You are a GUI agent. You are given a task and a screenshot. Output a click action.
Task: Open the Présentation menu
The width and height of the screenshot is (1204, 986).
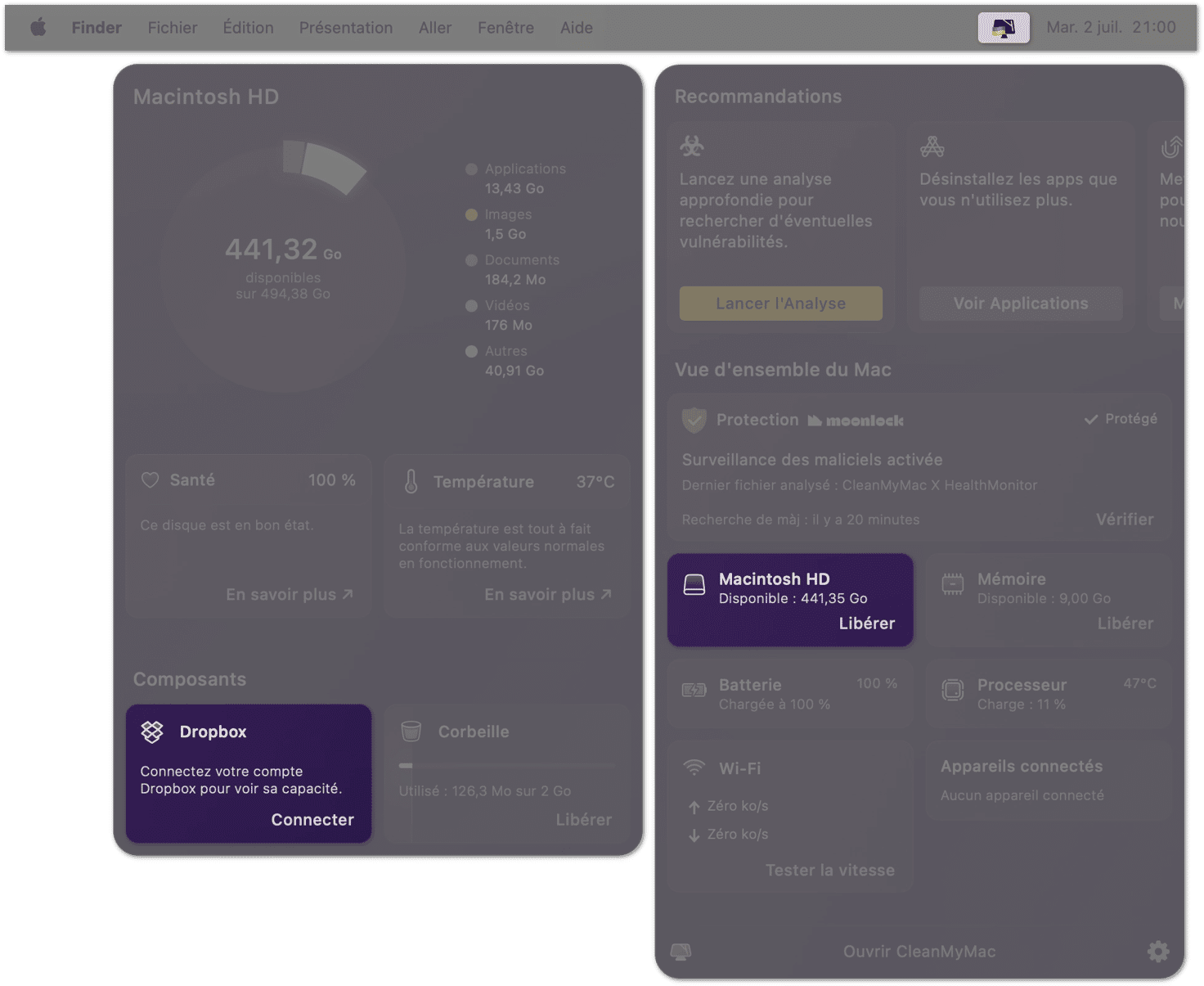pyautogui.click(x=346, y=28)
